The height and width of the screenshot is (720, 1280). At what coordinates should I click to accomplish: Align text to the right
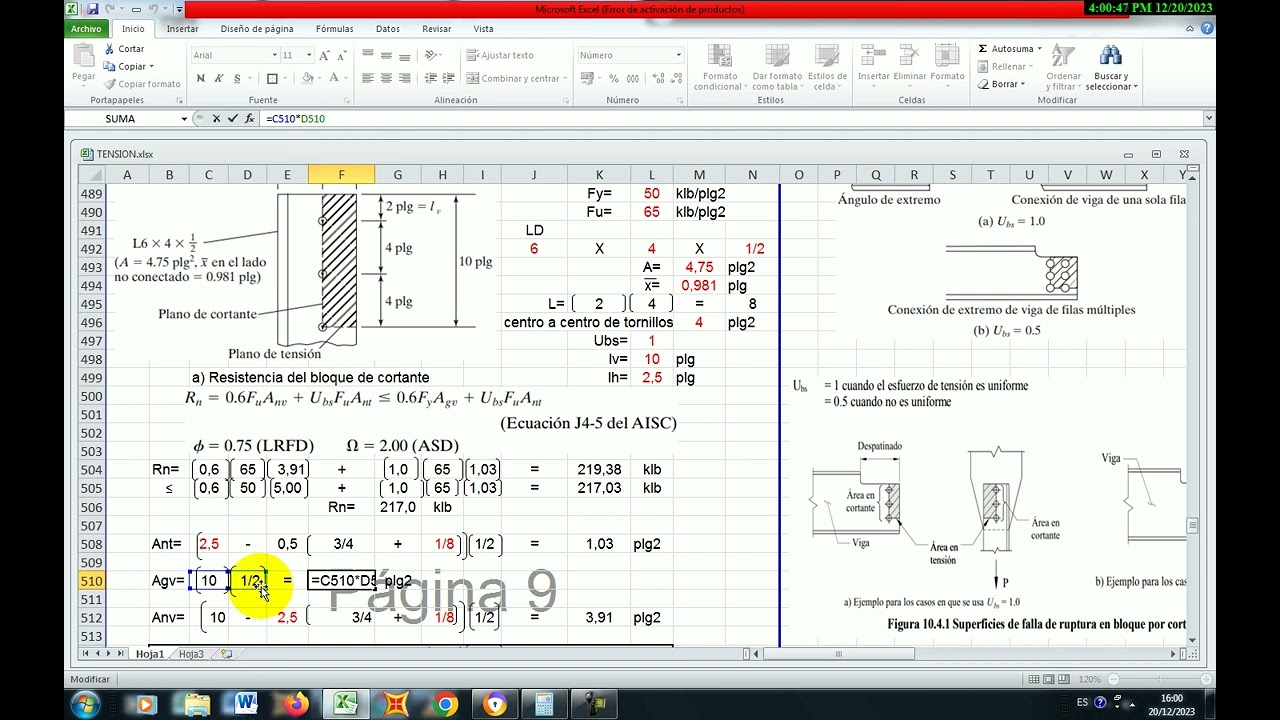click(405, 78)
